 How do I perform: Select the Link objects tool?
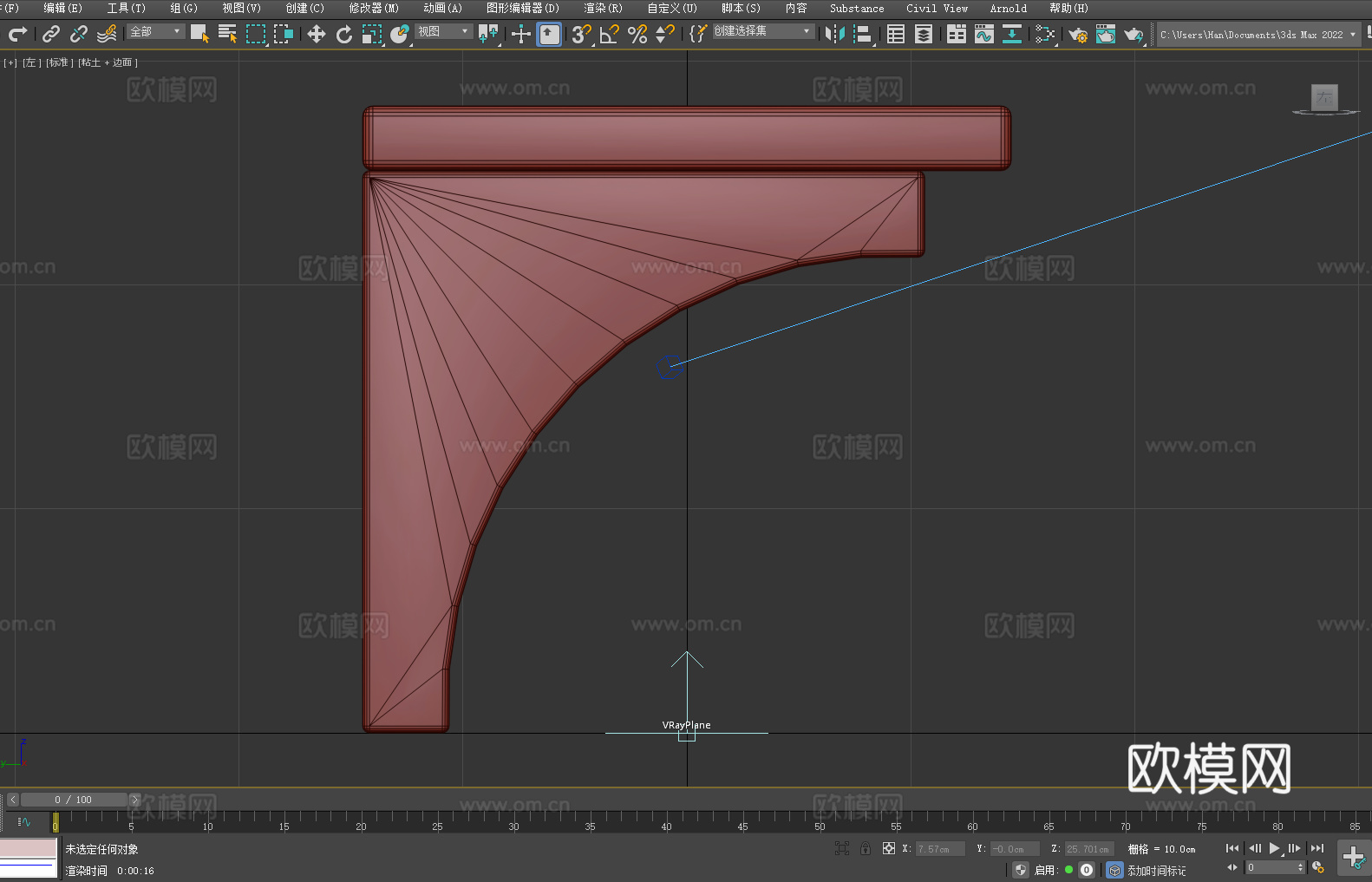pos(51,34)
